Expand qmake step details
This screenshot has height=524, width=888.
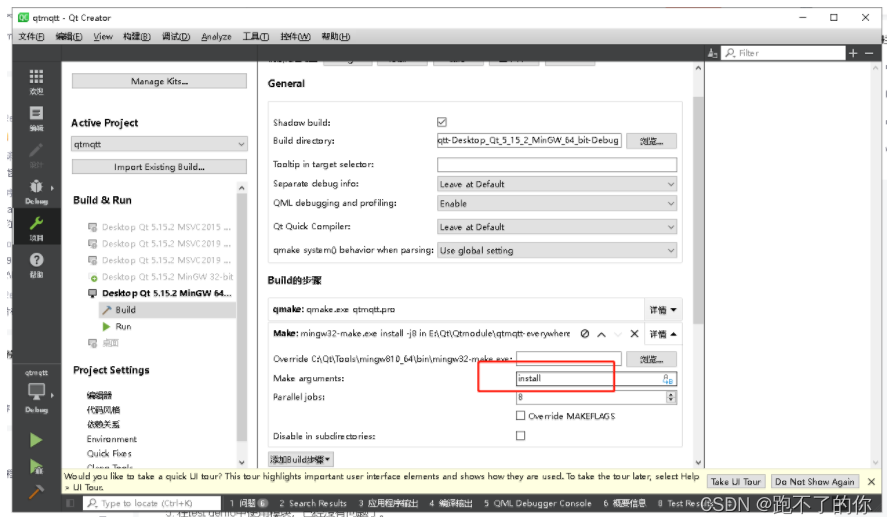coord(663,310)
